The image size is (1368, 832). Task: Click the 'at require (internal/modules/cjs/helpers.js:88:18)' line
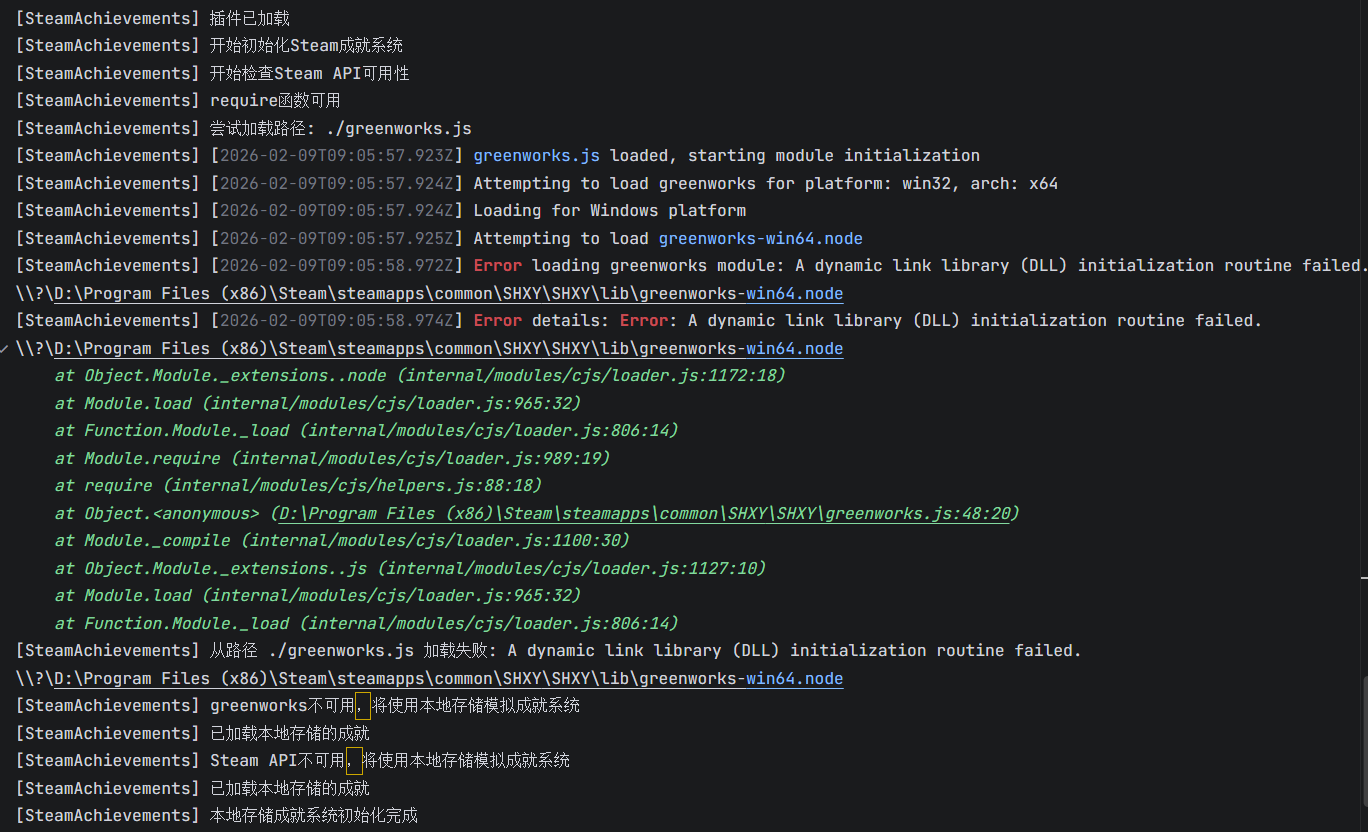[298, 486]
